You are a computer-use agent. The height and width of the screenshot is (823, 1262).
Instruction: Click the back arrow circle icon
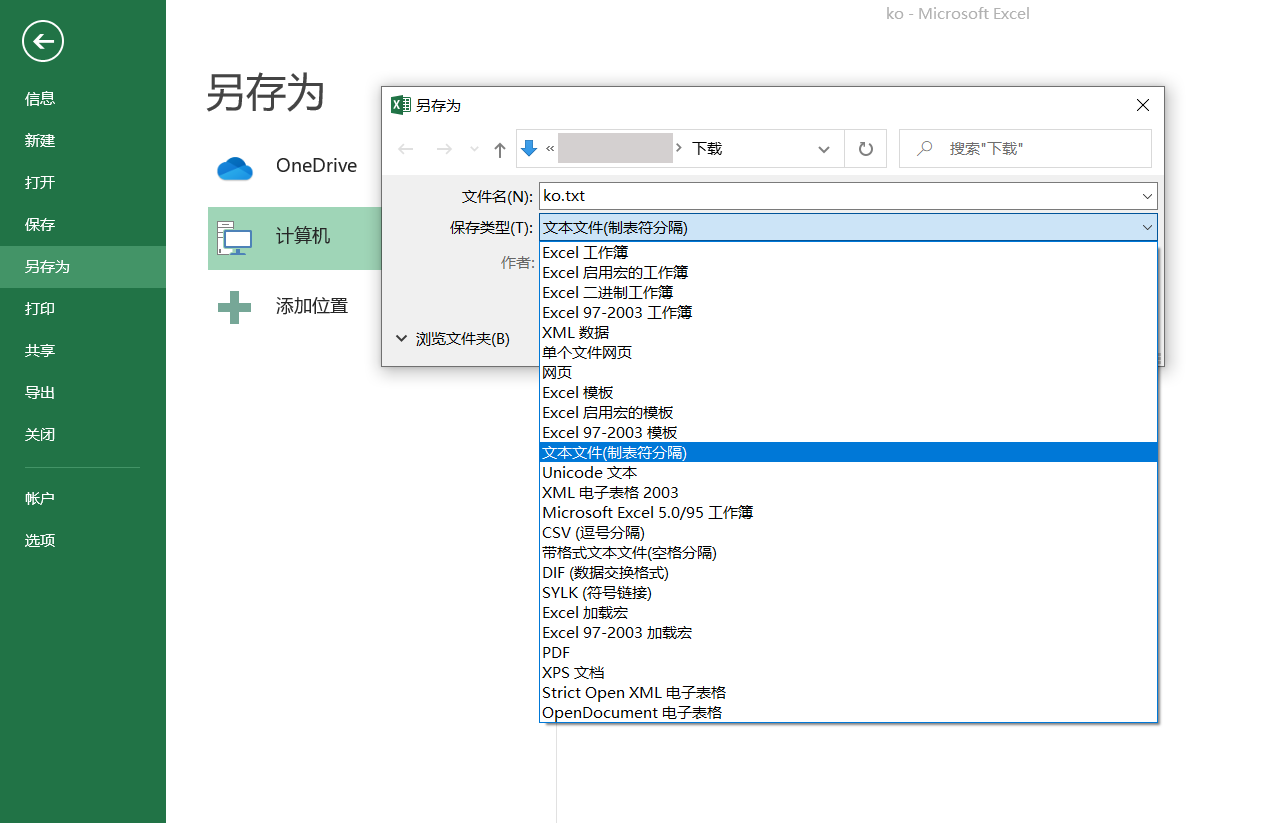tap(42, 41)
